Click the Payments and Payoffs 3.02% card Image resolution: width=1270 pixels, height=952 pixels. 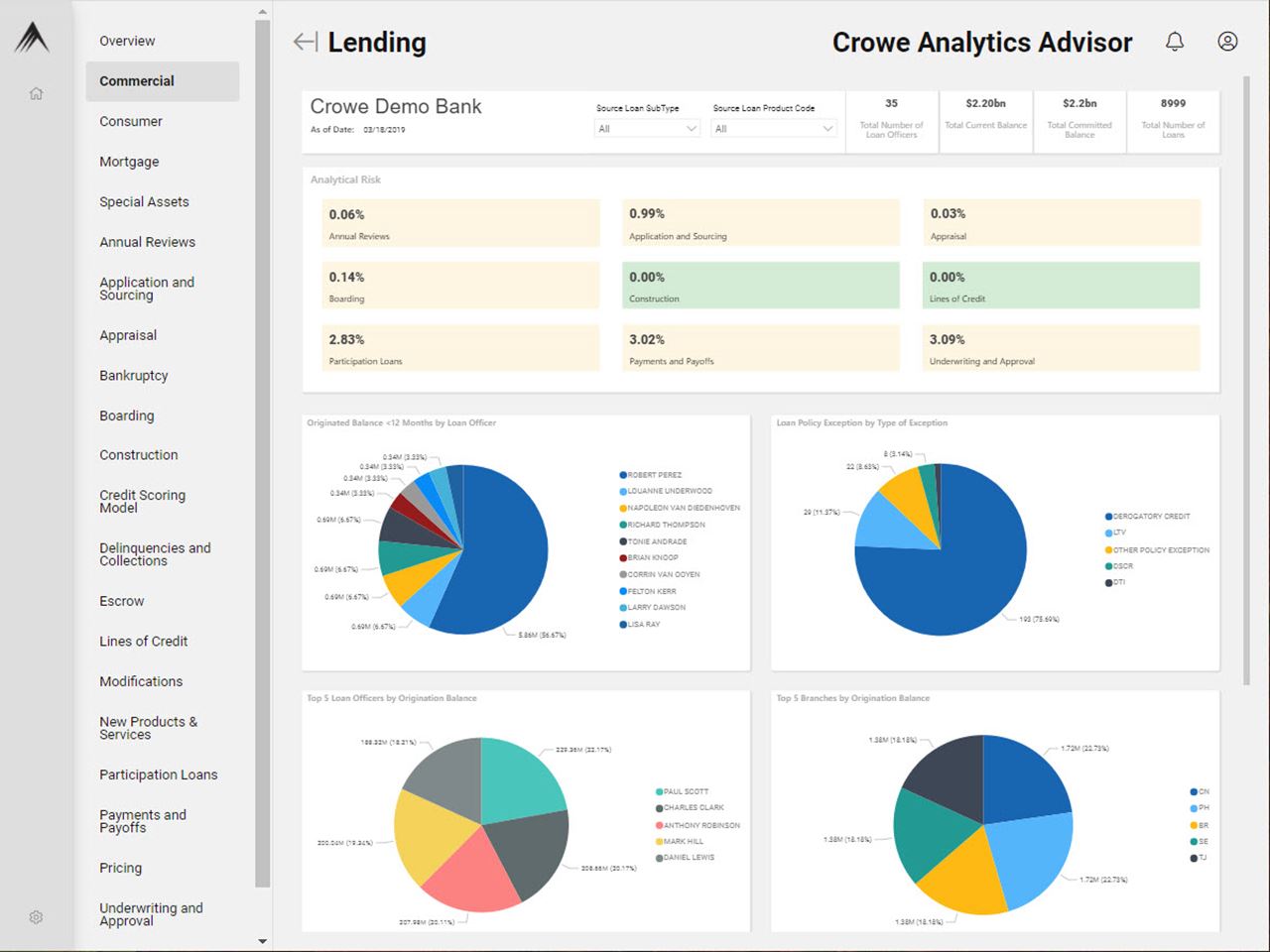[760, 348]
